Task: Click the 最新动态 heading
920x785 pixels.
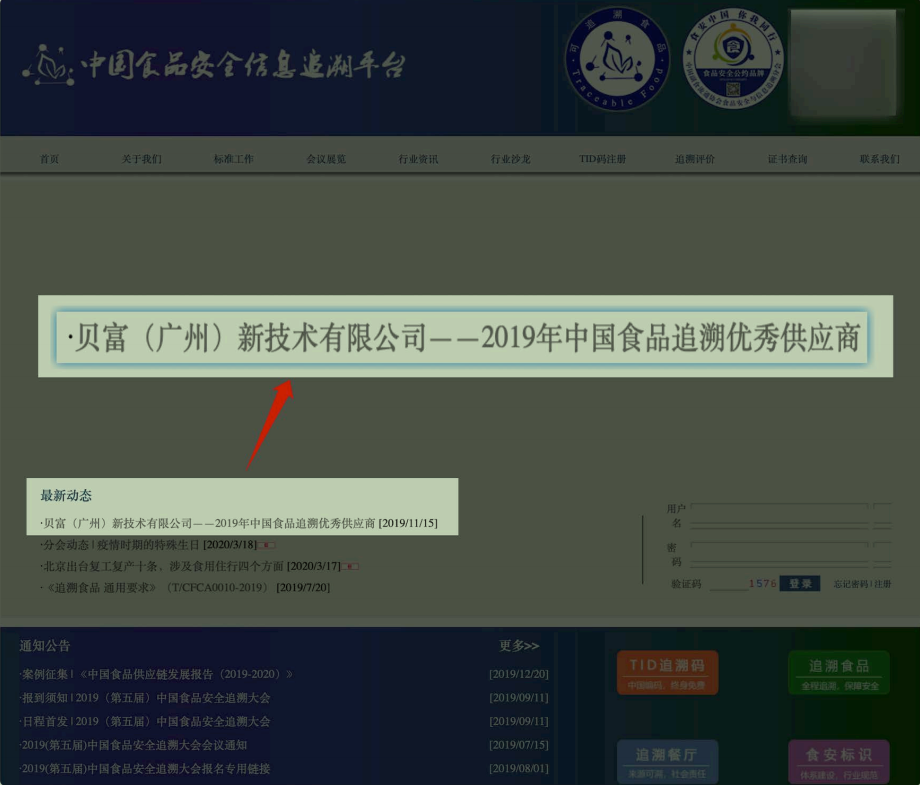Action: tap(66, 496)
